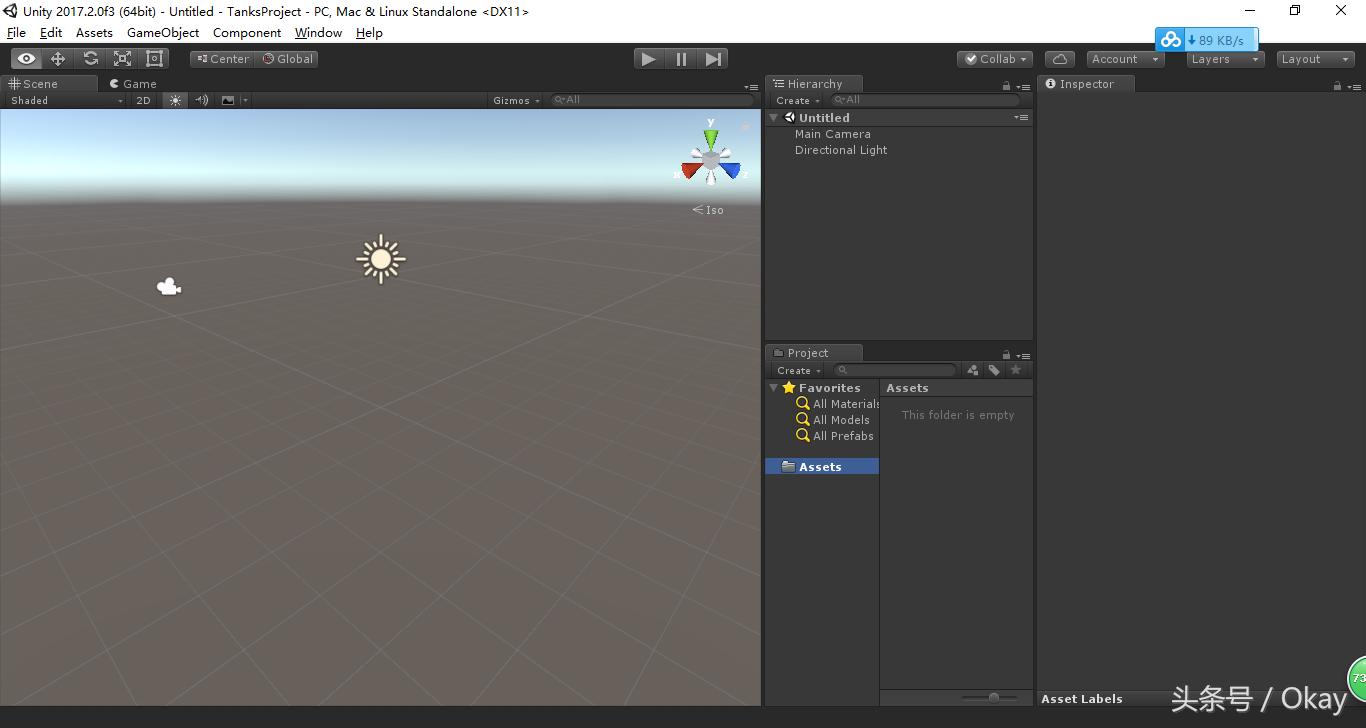The height and width of the screenshot is (728, 1366).
Task: Open the Layout dropdown
Action: (x=1313, y=58)
